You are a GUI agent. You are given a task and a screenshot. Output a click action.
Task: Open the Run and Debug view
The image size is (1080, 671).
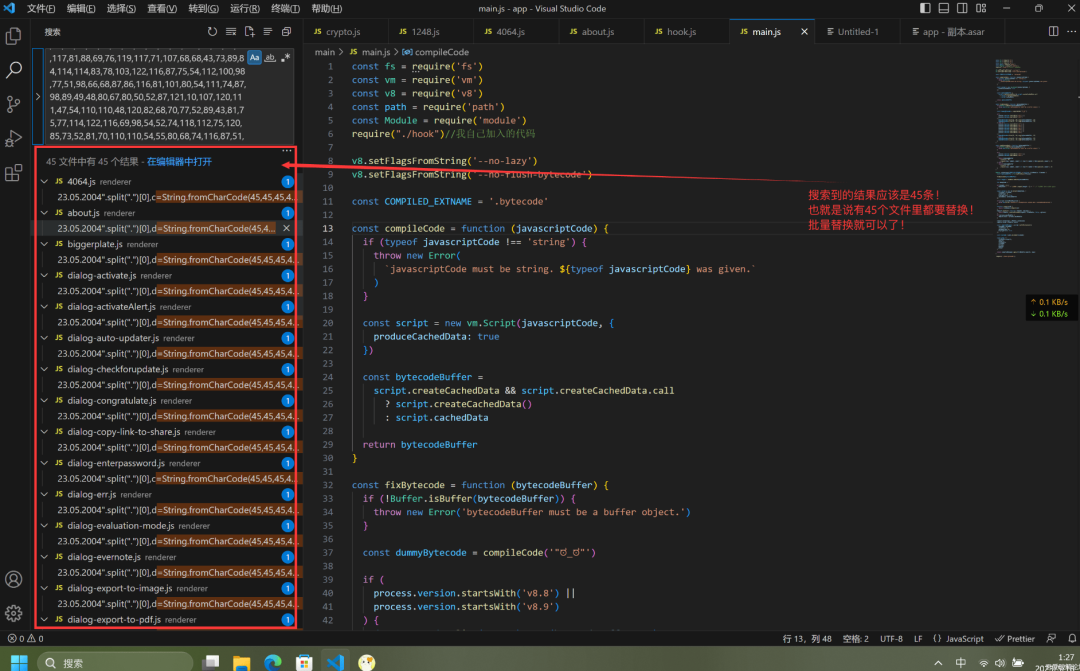click(13, 138)
